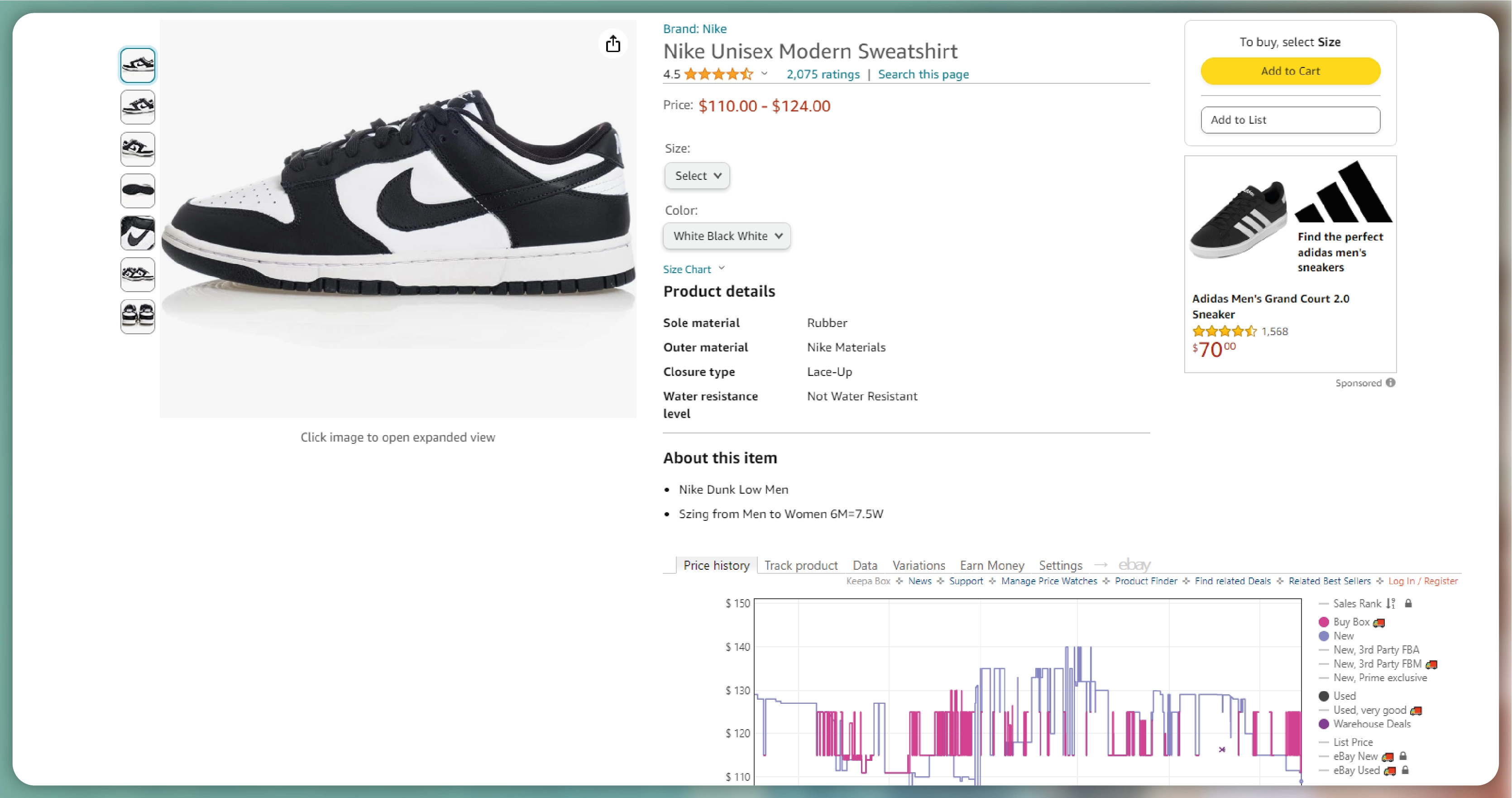
Task: Click the Sponsored info icon
Action: [x=1391, y=382]
